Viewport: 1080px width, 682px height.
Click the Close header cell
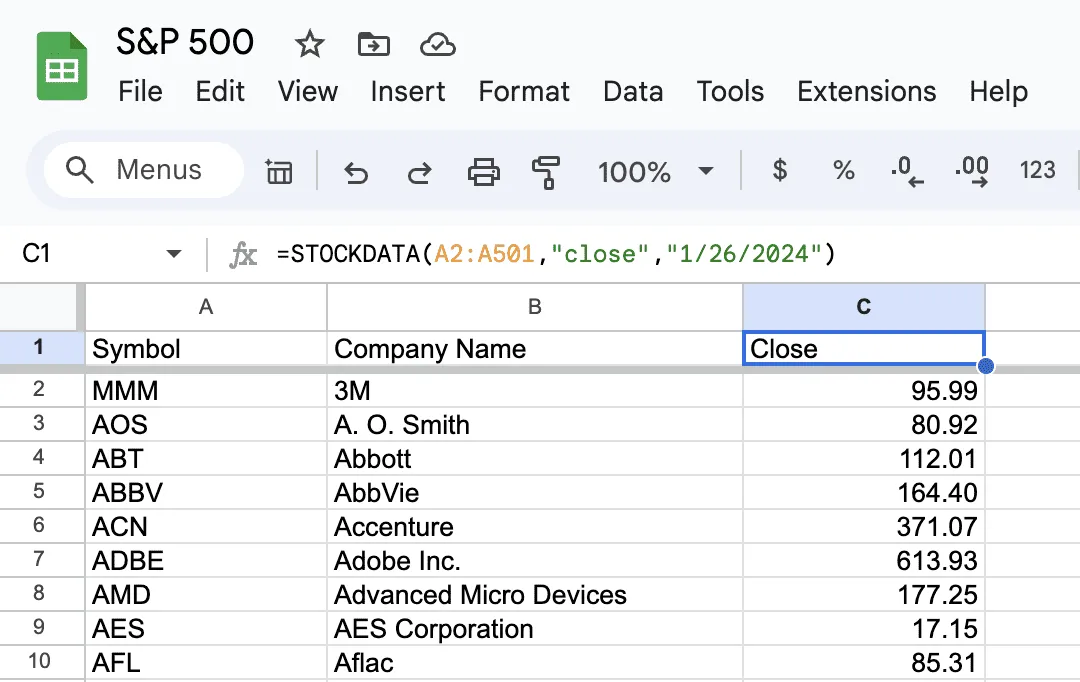pyautogui.click(x=864, y=349)
